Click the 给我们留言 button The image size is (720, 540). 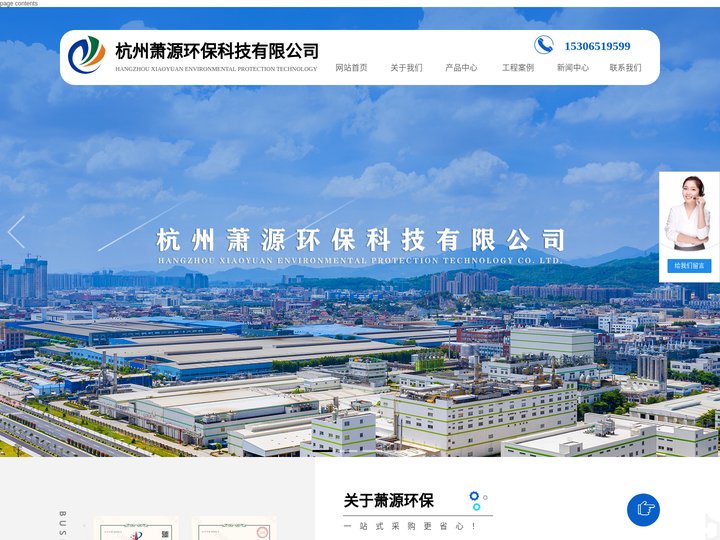[x=689, y=265]
